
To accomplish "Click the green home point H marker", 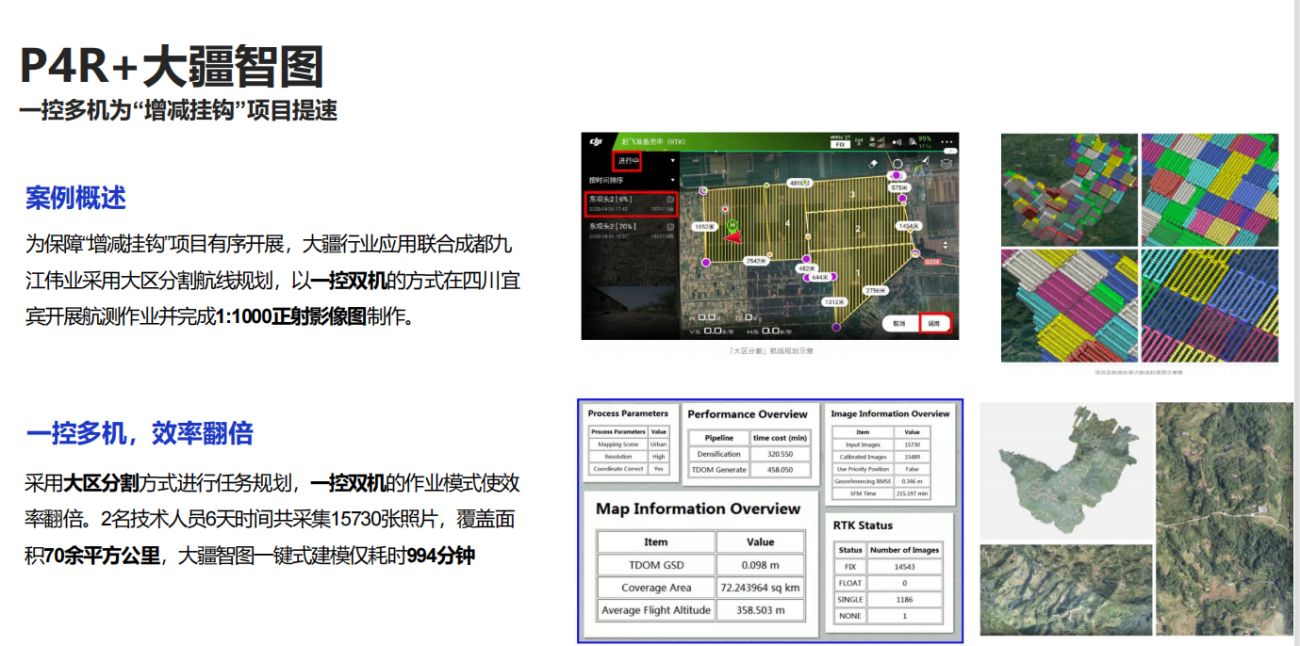I will (x=734, y=224).
